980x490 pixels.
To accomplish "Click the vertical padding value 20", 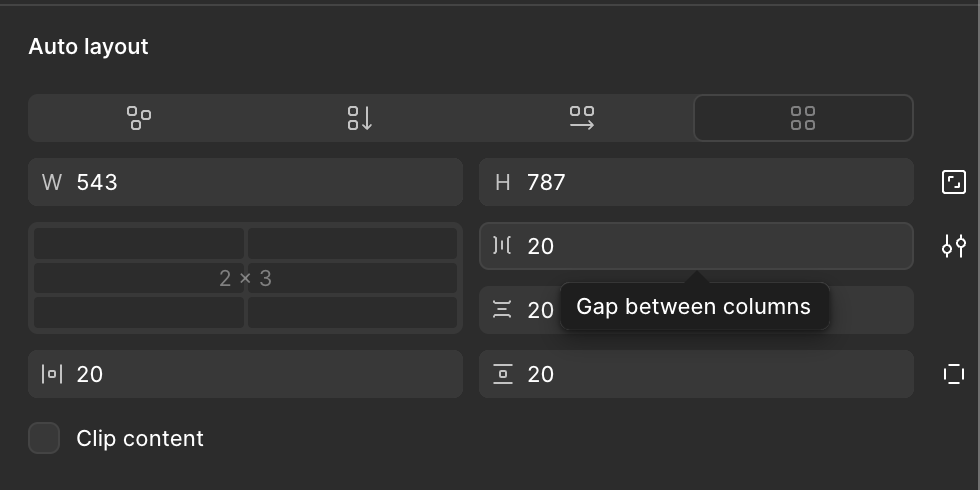I will tap(541, 374).
